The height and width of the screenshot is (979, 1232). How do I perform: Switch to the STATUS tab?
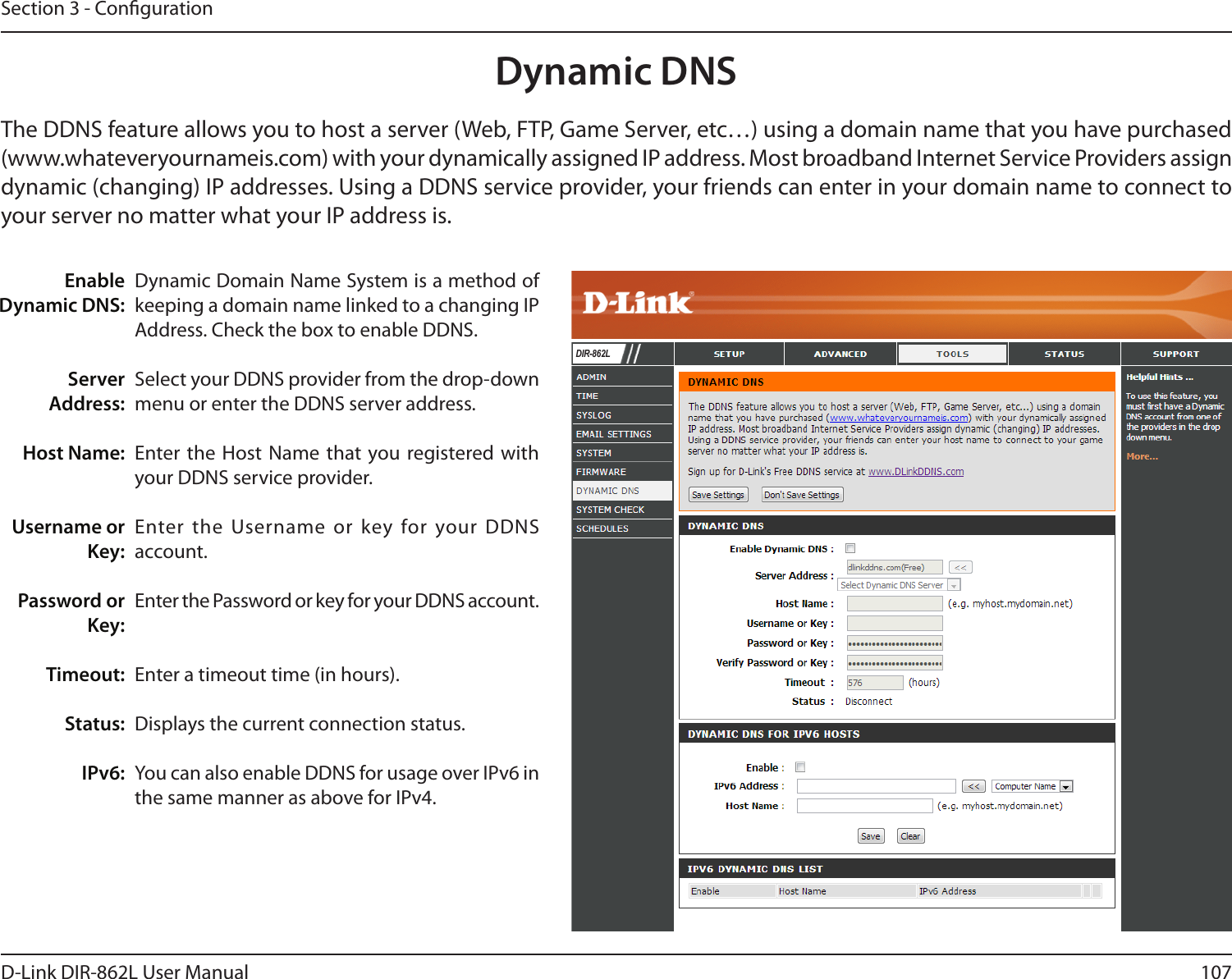click(1064, 354)
